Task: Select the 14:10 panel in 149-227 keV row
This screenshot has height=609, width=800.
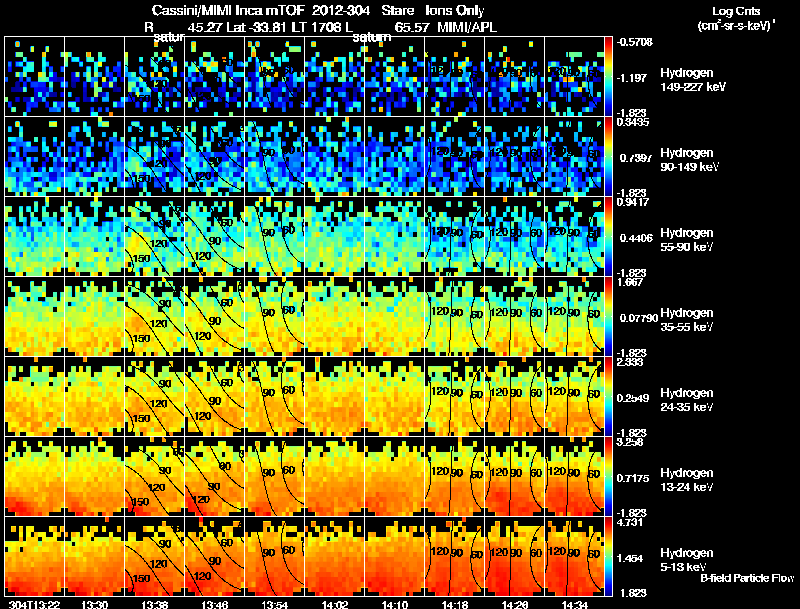Action: click(395, 76)
